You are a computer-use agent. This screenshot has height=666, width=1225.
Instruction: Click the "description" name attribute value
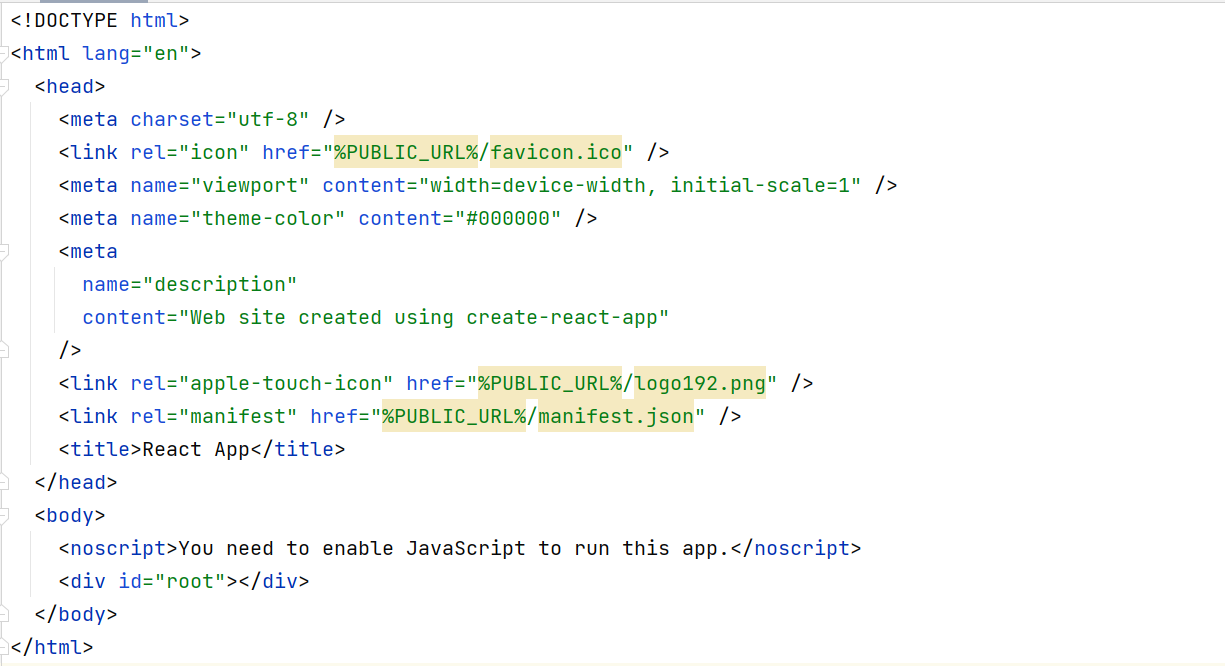[x=219, y=284]
